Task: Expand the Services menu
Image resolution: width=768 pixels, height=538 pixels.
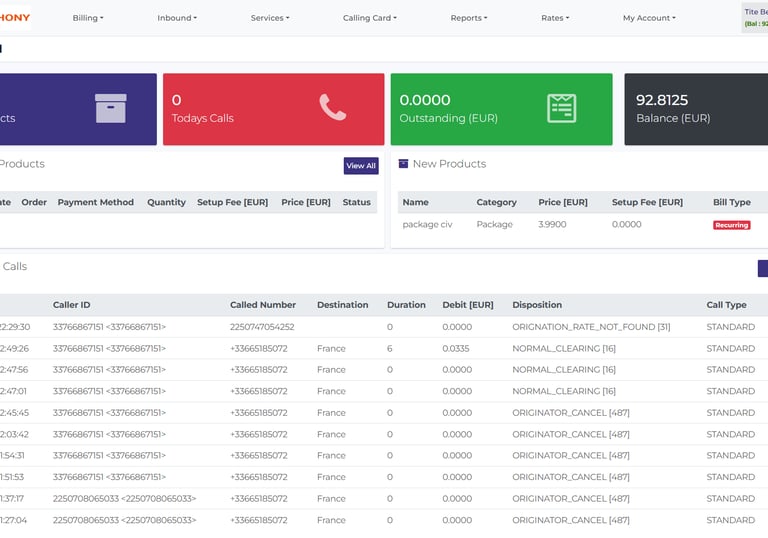Action: coord(270,18)
